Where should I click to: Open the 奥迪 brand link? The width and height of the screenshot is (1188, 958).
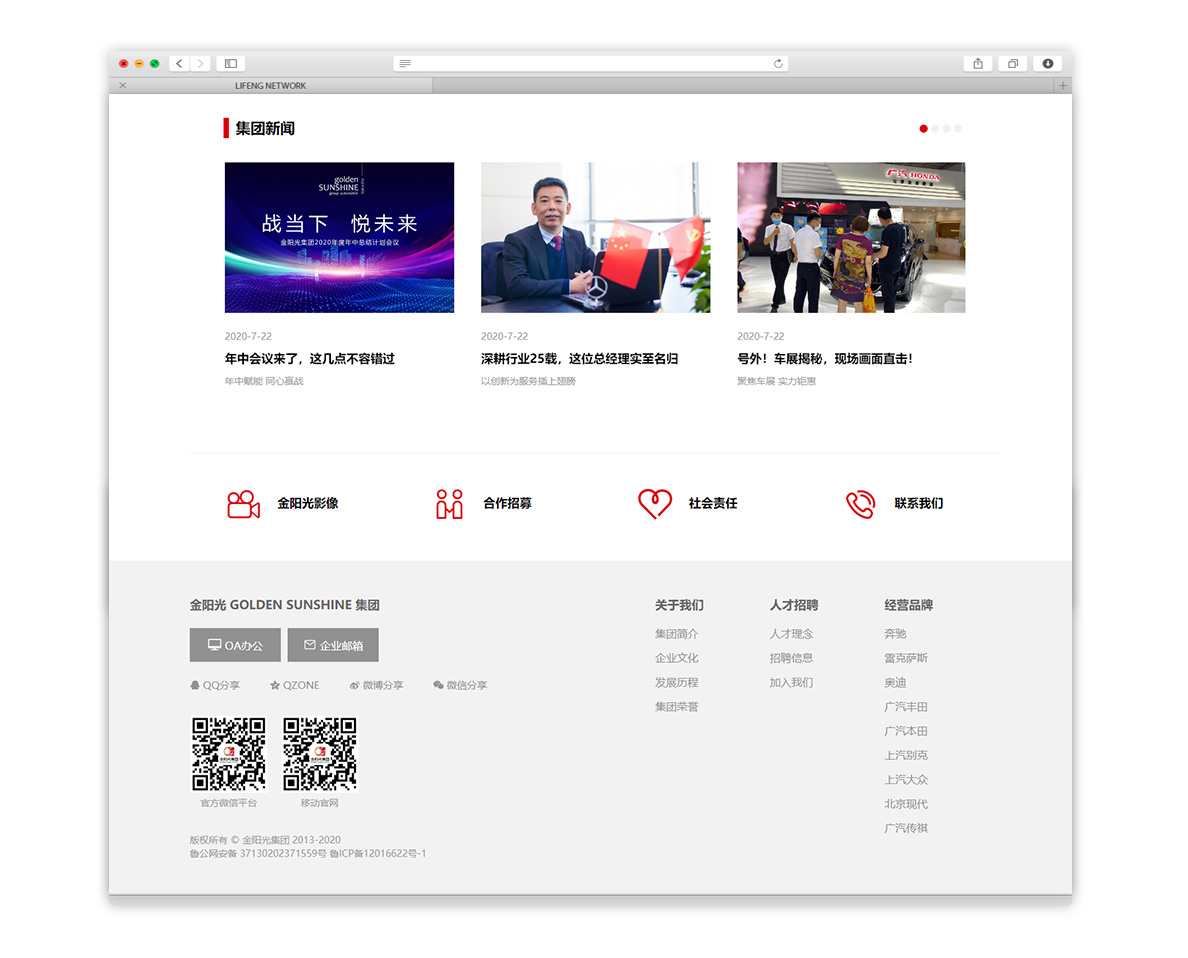click(895, 682)
